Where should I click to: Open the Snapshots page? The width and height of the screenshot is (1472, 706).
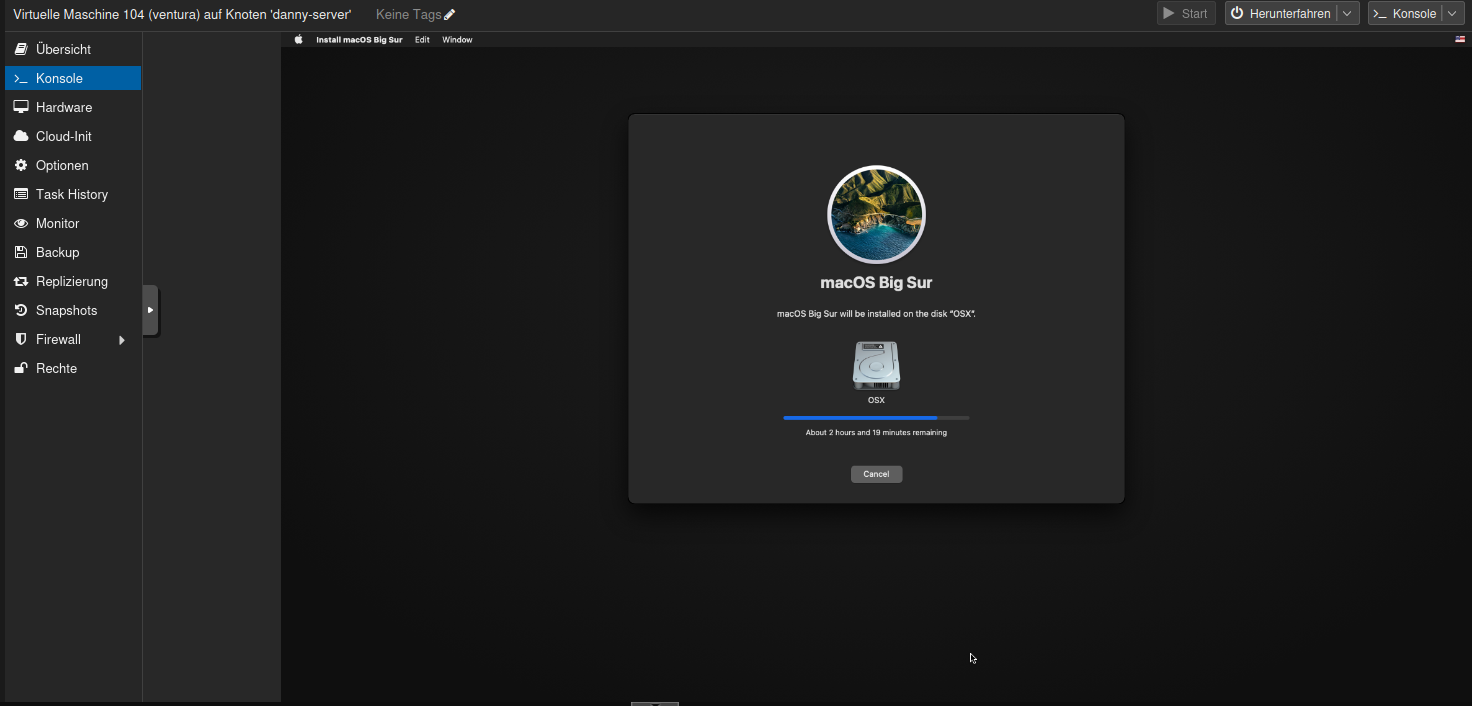(73, 310)
